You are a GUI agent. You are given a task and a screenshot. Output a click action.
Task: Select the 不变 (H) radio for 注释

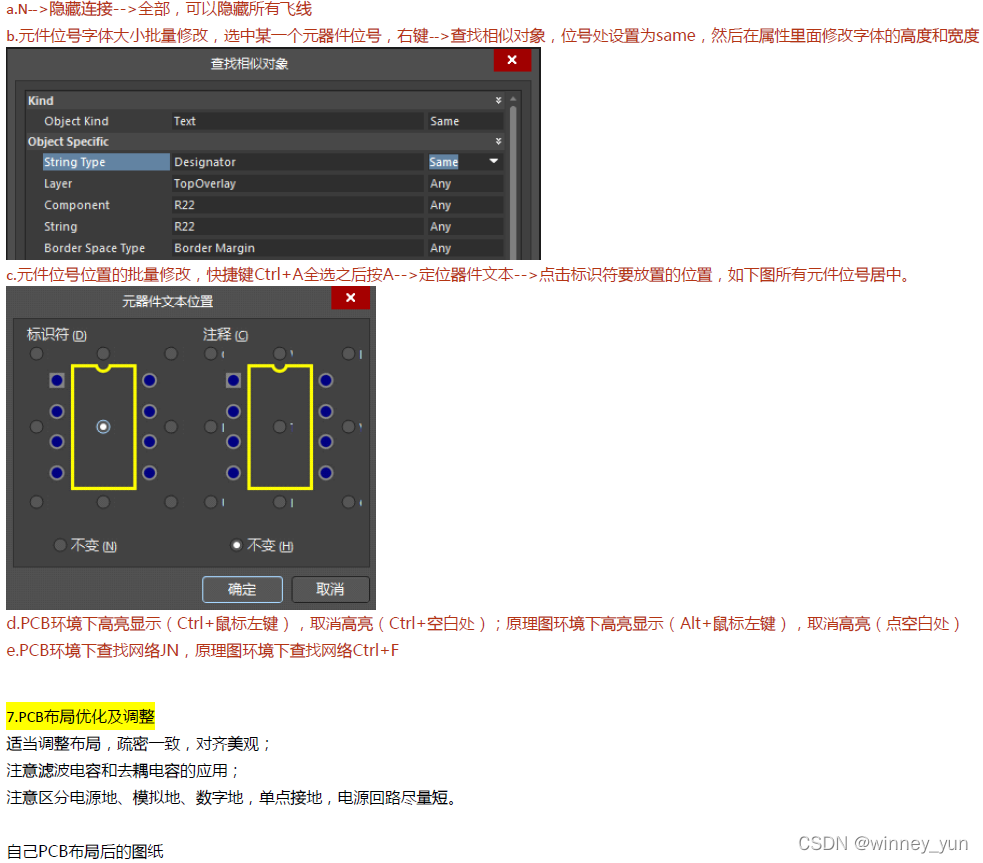[x=236, y=545]
